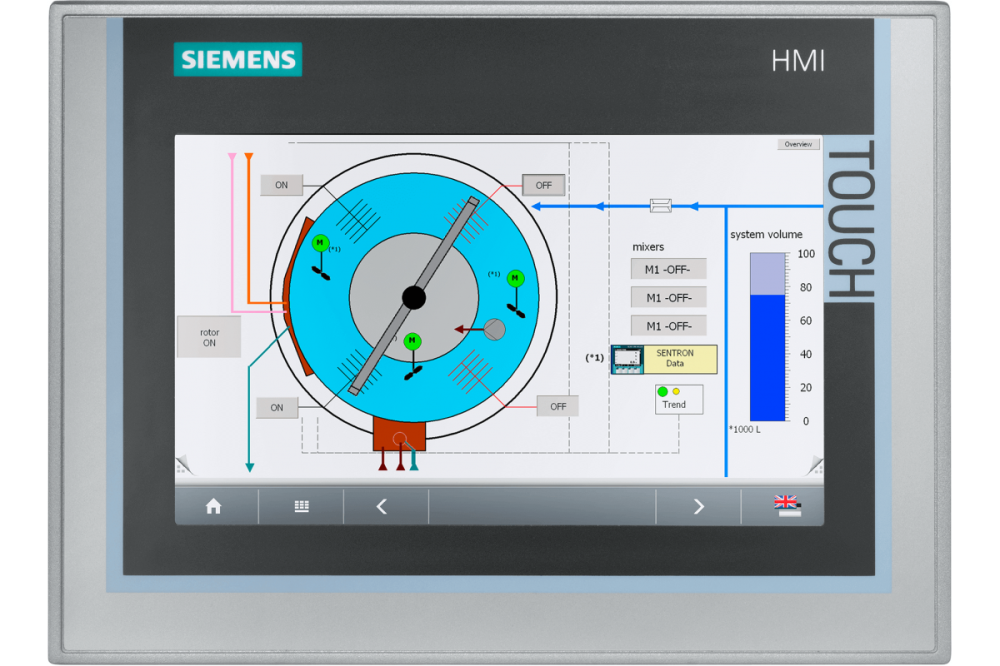Go to previous screen with left chevron
The image size is (1000, 666).
(x=381, y=507)
